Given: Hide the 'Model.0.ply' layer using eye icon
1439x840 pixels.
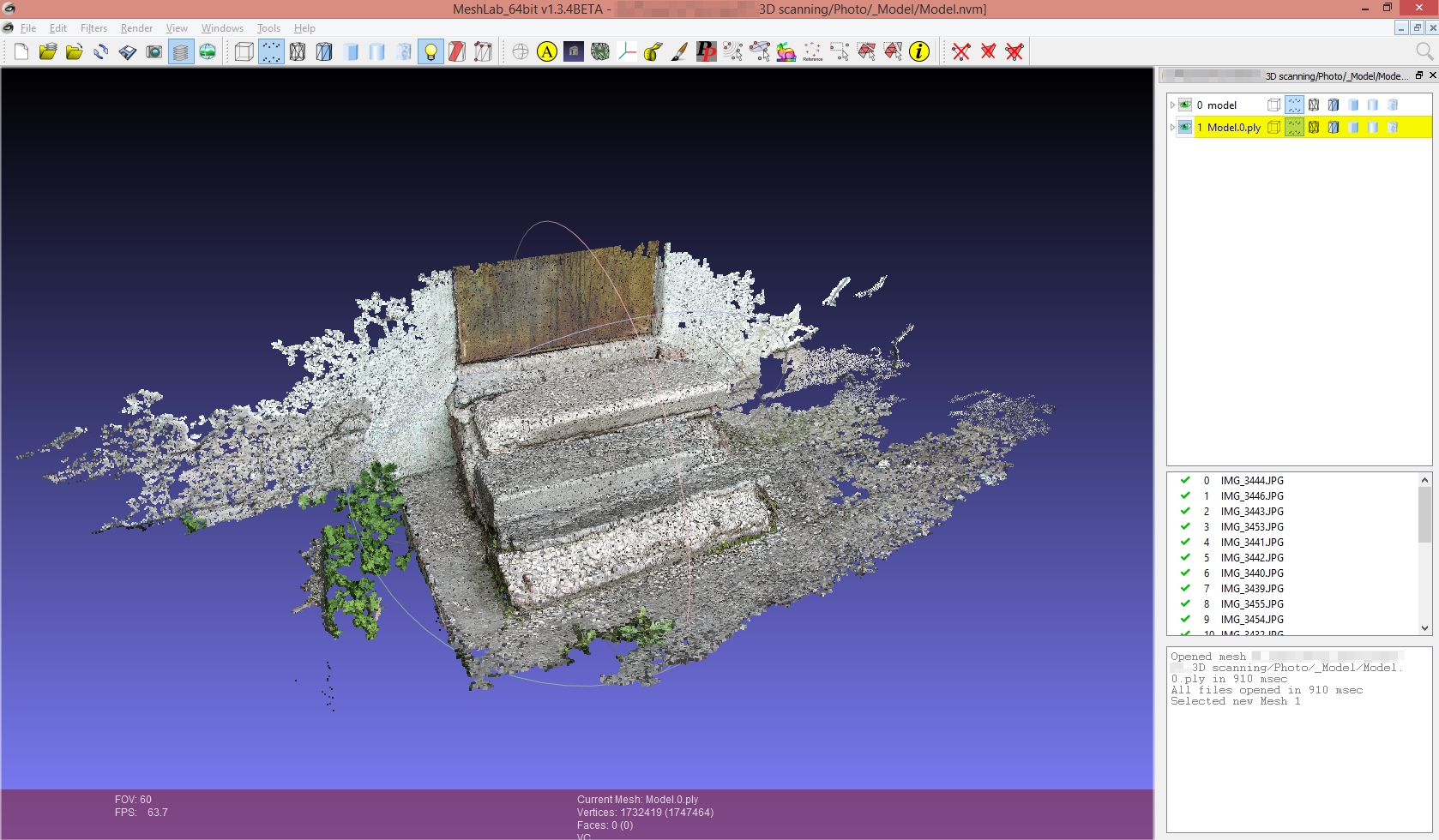Looking at the screenshot, I should point(1185,128).
